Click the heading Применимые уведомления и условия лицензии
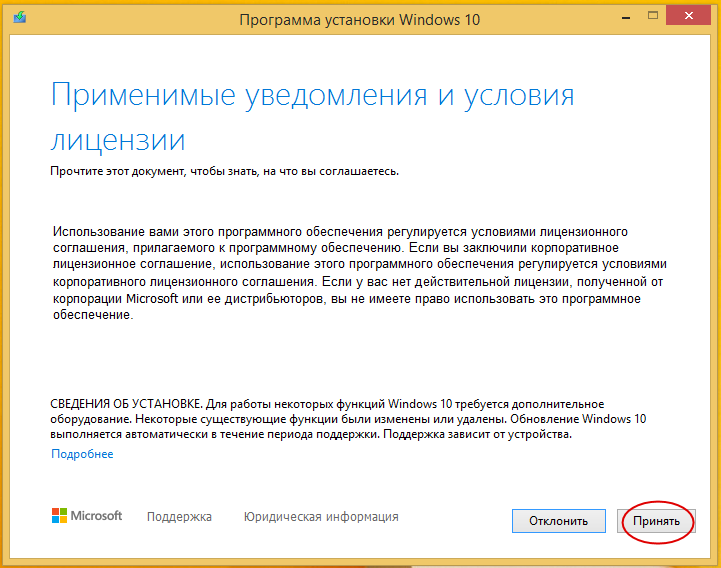This screenshot has width=721, height=568. point(313,117)
